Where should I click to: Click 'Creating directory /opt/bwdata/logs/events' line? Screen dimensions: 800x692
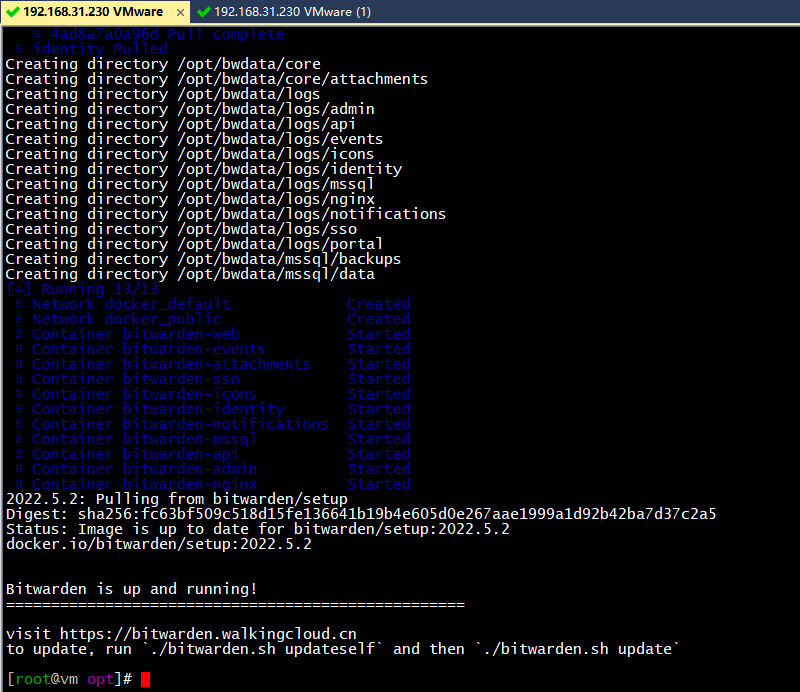pos(194,139)
